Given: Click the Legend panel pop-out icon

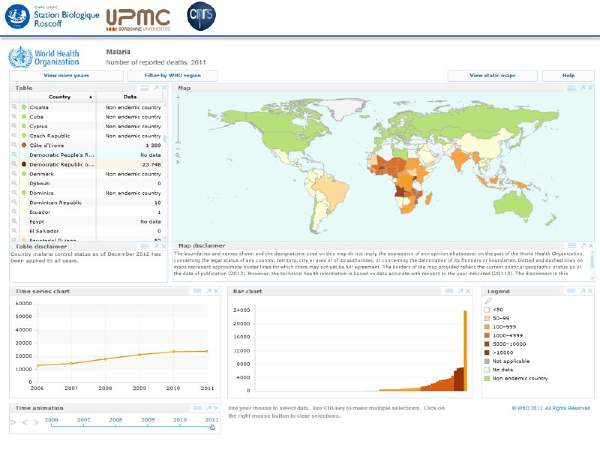Looking at the screenshot, I should click(584, 291).
